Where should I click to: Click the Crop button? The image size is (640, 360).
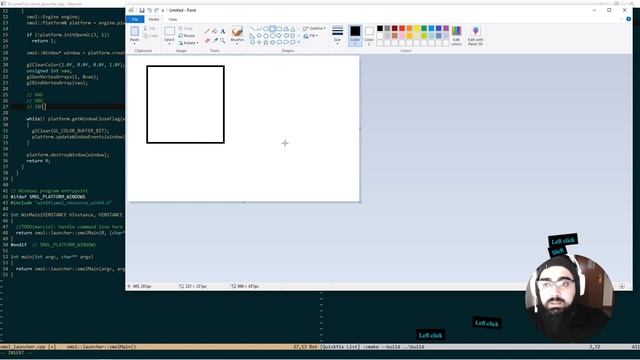tap(186, 29)
